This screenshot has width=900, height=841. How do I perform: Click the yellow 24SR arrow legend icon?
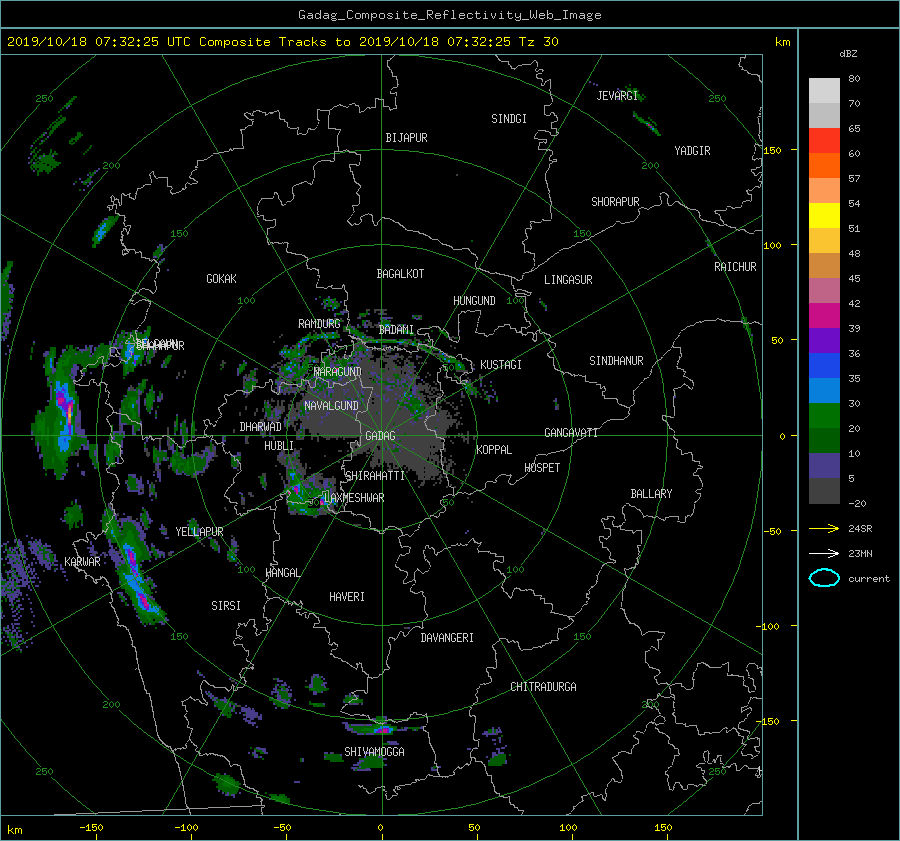pos(824,529)
